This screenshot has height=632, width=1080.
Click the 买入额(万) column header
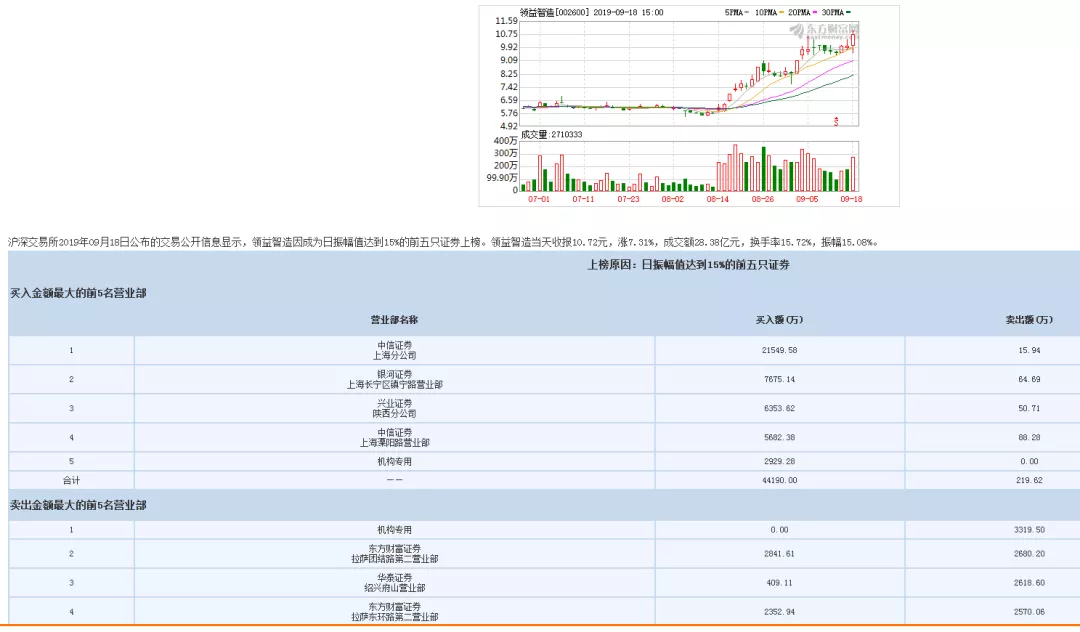tap(779, 320)
